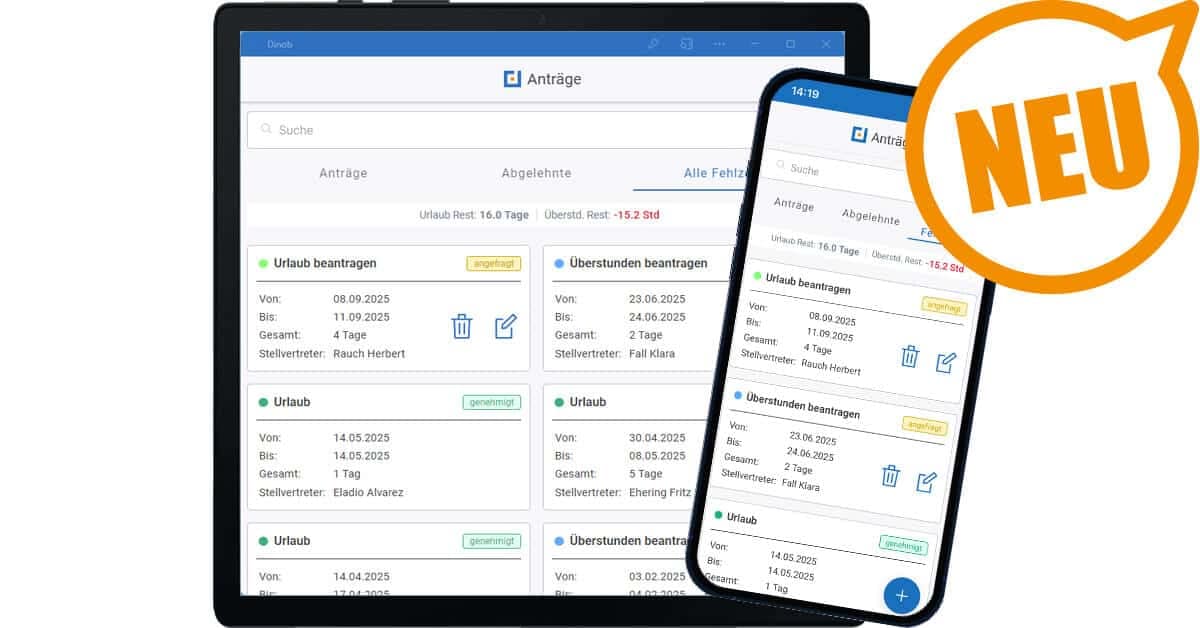Image resolution: width=1200 pixels, height=628 pixels.
Task: Open the Abgelehnte tab on the phone
Action: tap(870, 216)
